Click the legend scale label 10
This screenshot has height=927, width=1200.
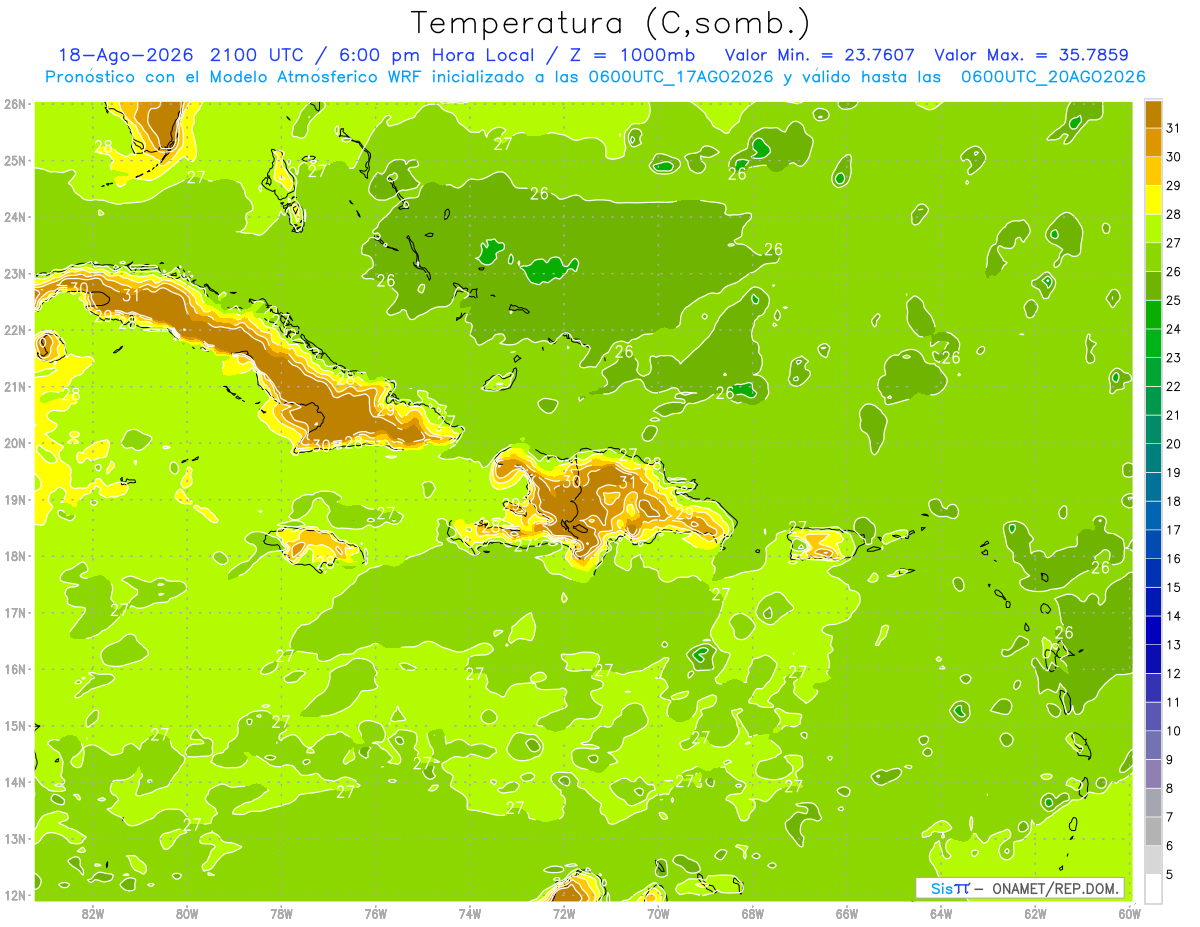click(x=1174, y=731)
